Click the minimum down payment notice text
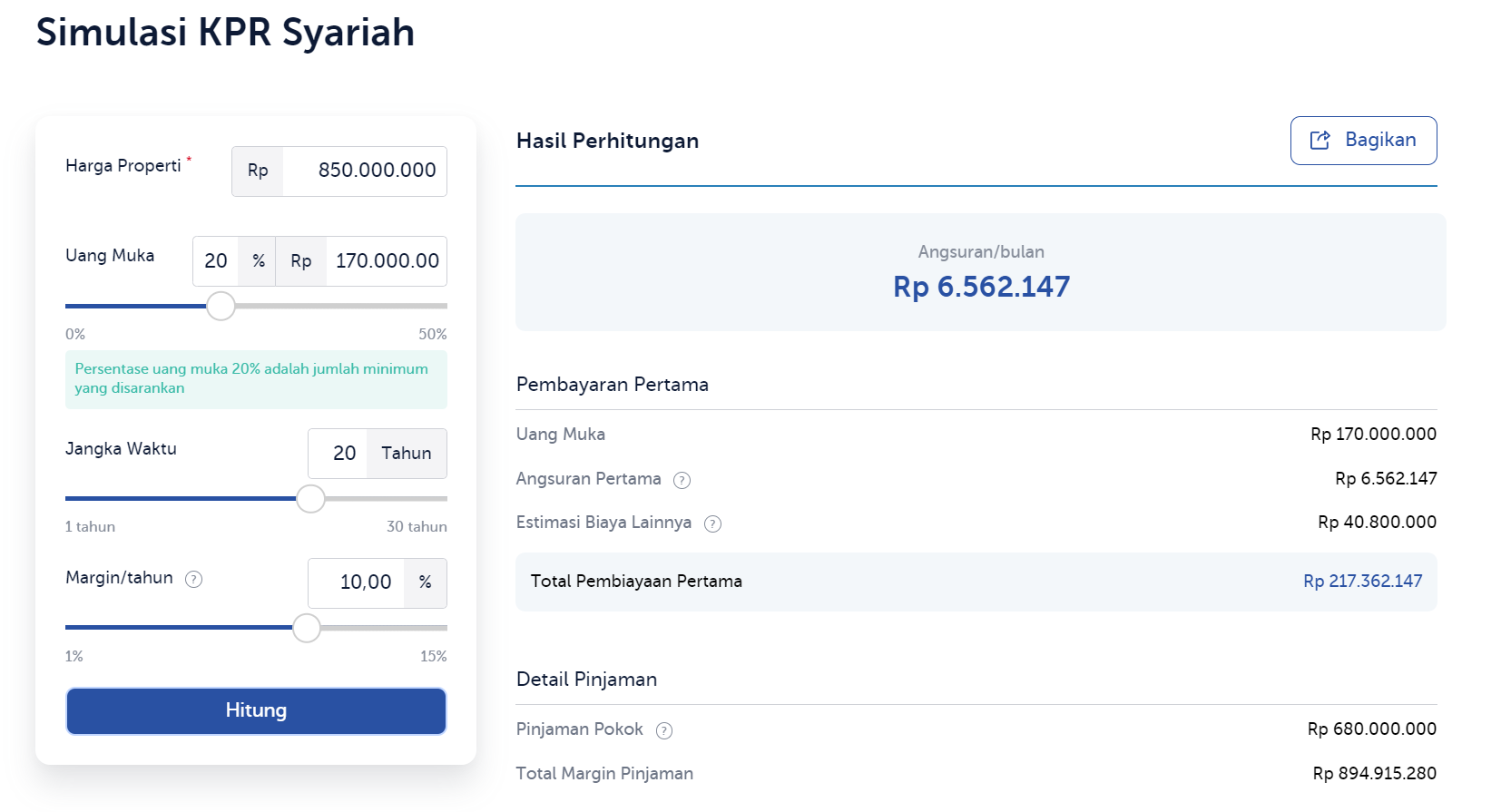1501x812 pixels. point(251,378)
